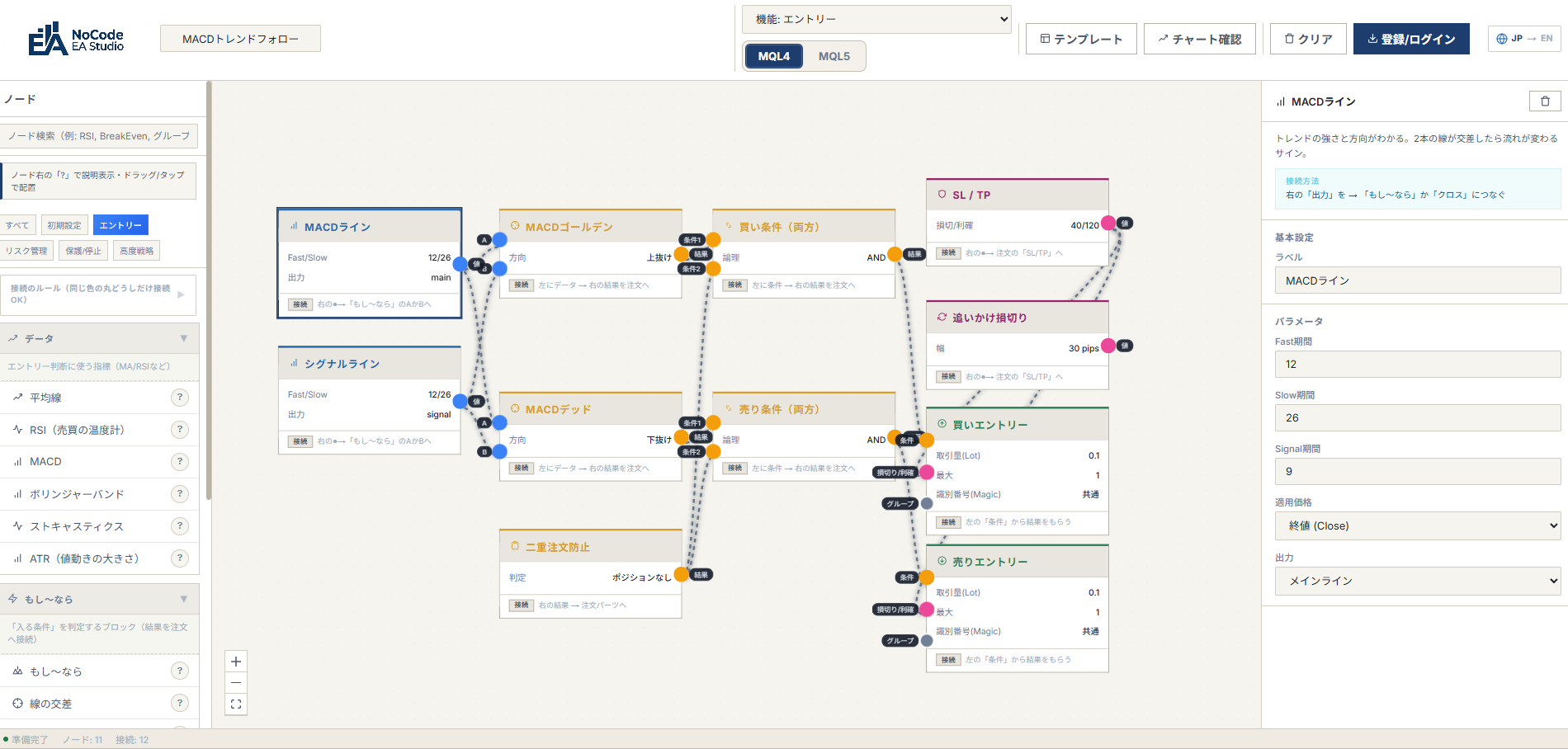Click the zoom-in plus icon on the canvas
The height and width of the screenshot is (749, 1568).
236,661
